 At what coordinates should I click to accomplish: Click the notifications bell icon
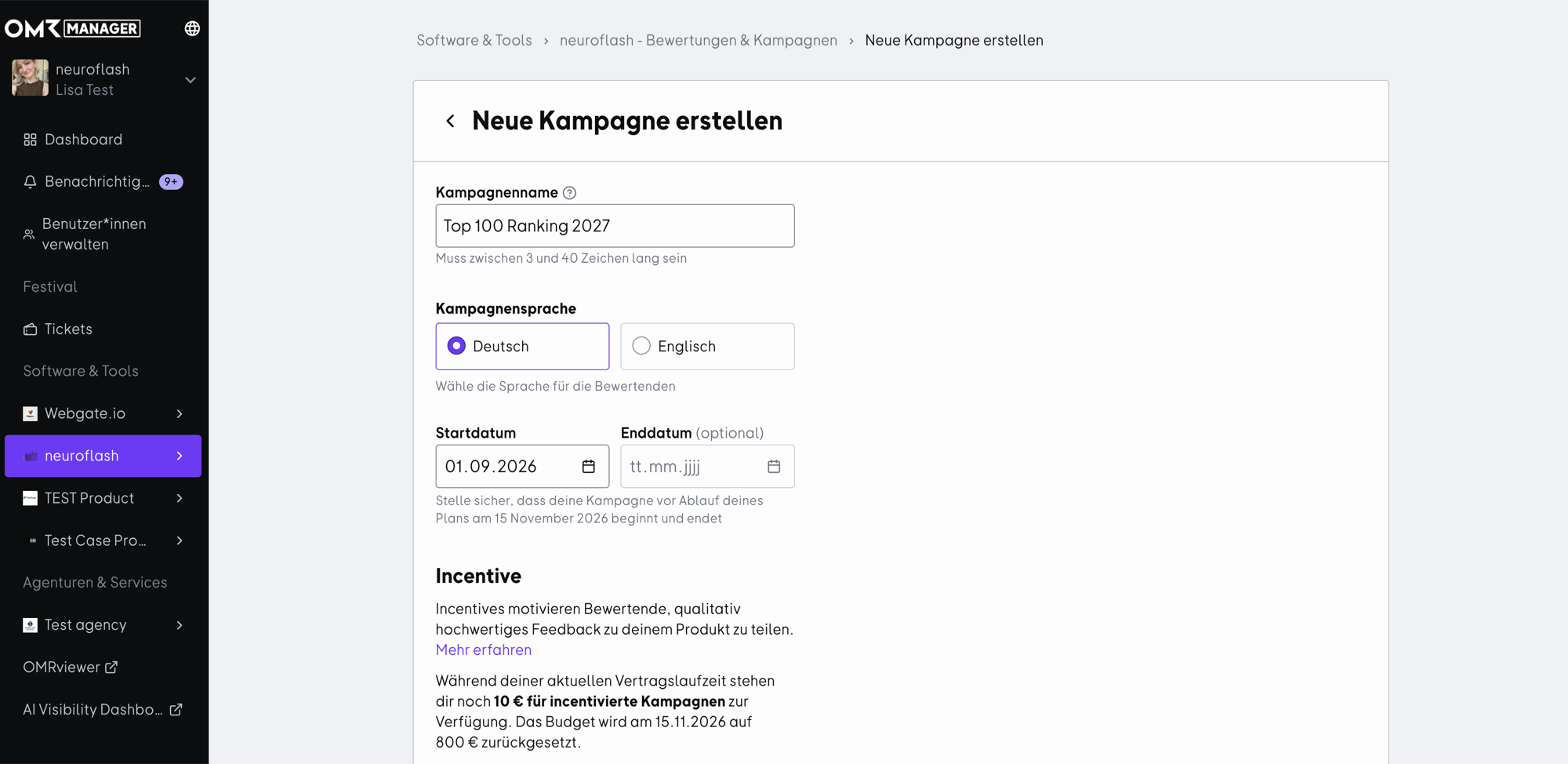coord(30,182)
